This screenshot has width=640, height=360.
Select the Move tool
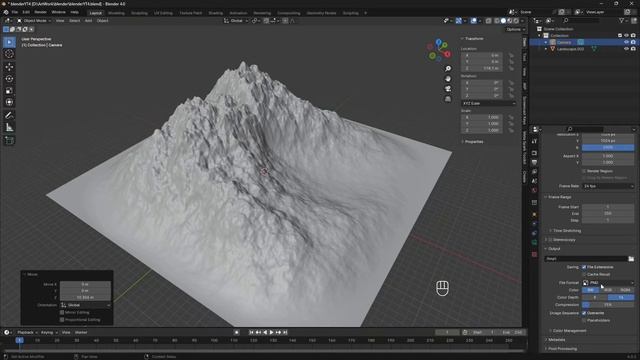[9, 67]
